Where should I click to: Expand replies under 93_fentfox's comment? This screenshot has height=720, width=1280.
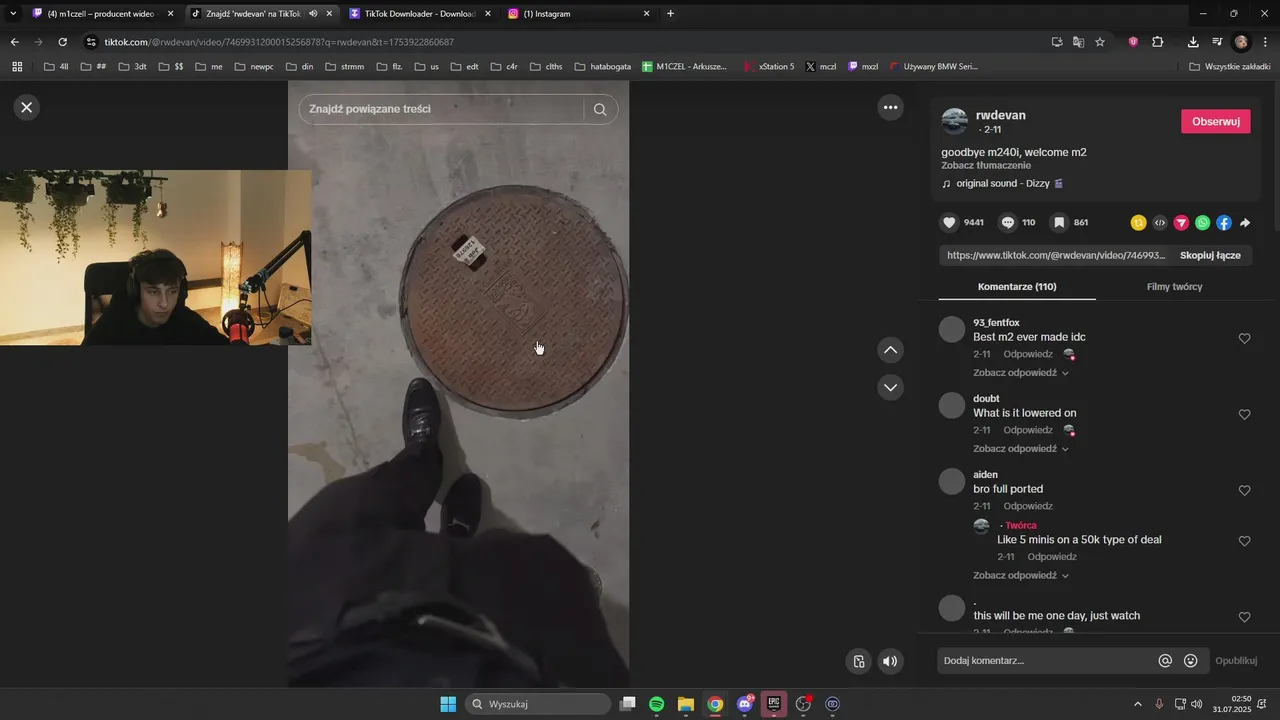tap(1020, 373)
